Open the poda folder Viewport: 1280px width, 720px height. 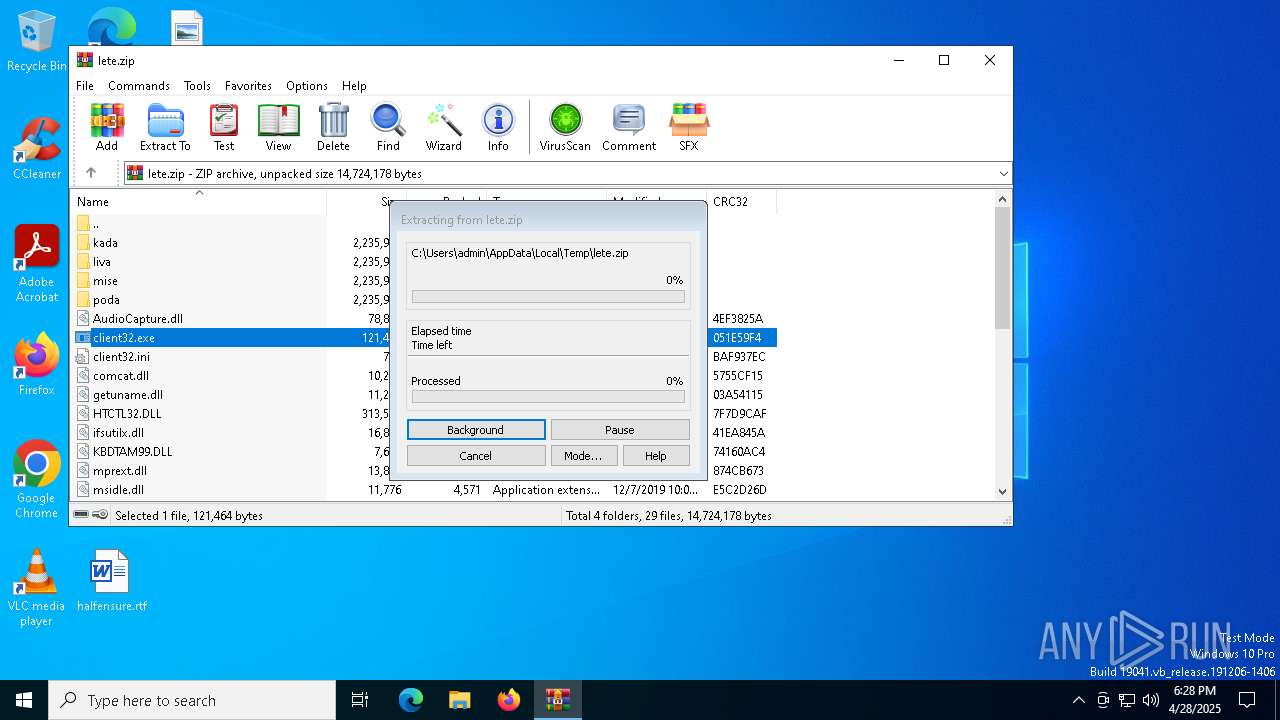[106, 300]
